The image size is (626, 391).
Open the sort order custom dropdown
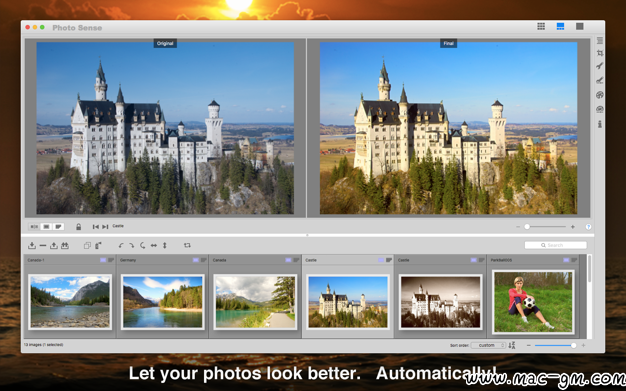[x=488, y=345]
